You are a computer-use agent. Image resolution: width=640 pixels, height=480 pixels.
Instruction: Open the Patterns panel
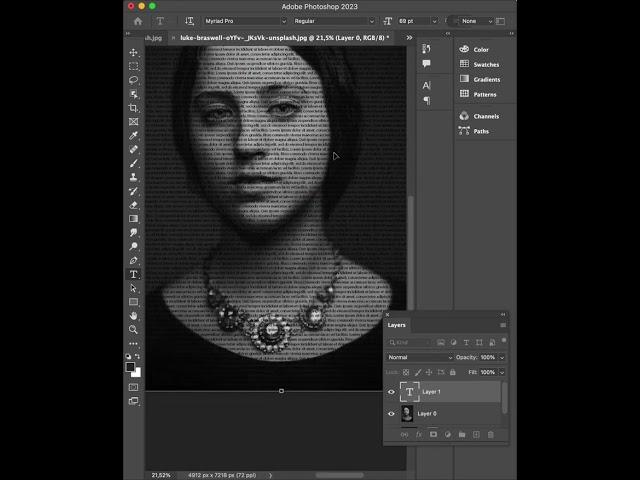pos(478,94)
